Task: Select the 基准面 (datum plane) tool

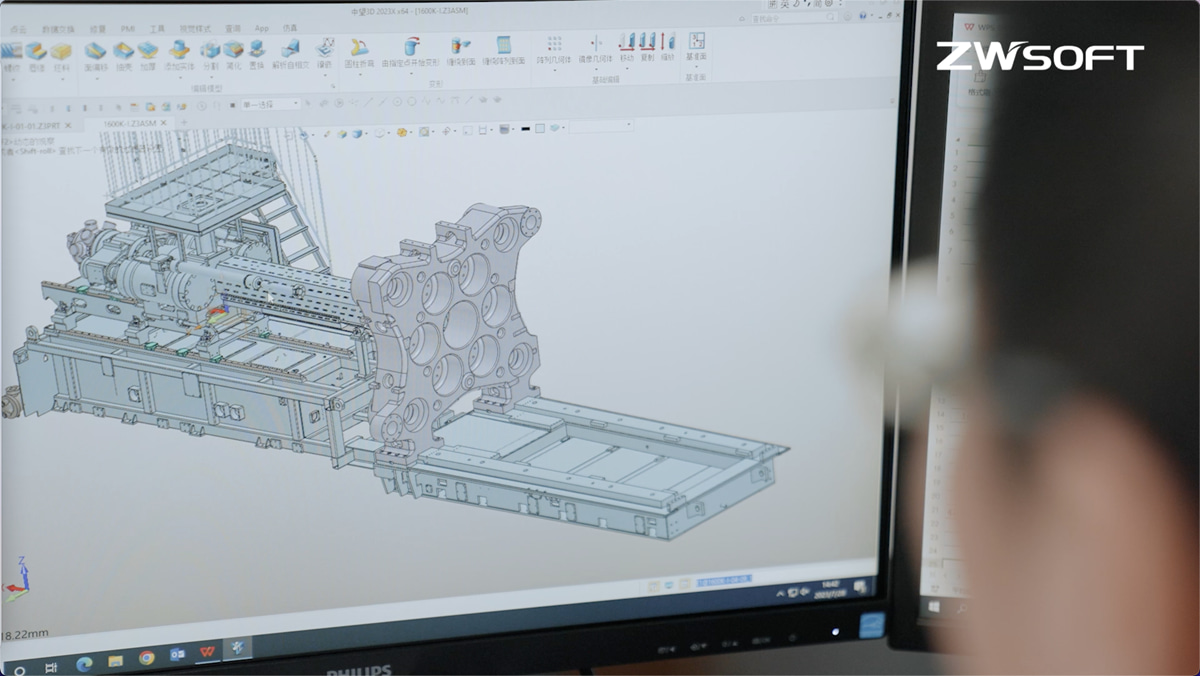Action: tap(697, 46)
